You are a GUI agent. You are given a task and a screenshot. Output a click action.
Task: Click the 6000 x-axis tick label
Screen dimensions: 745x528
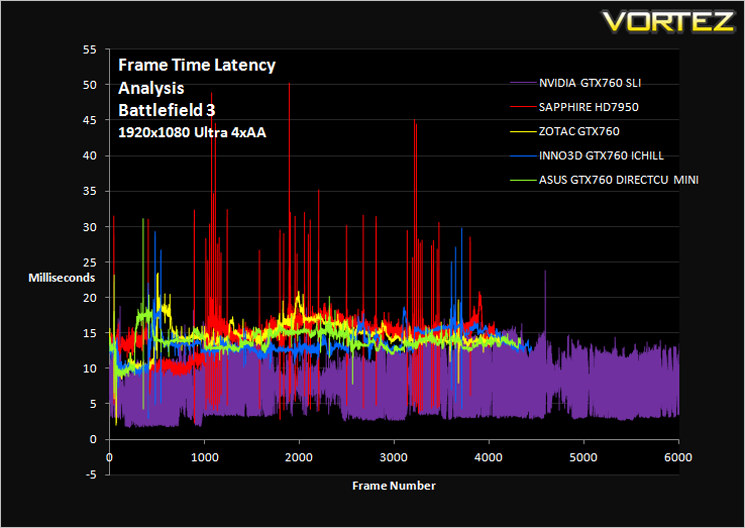point(678,458)
